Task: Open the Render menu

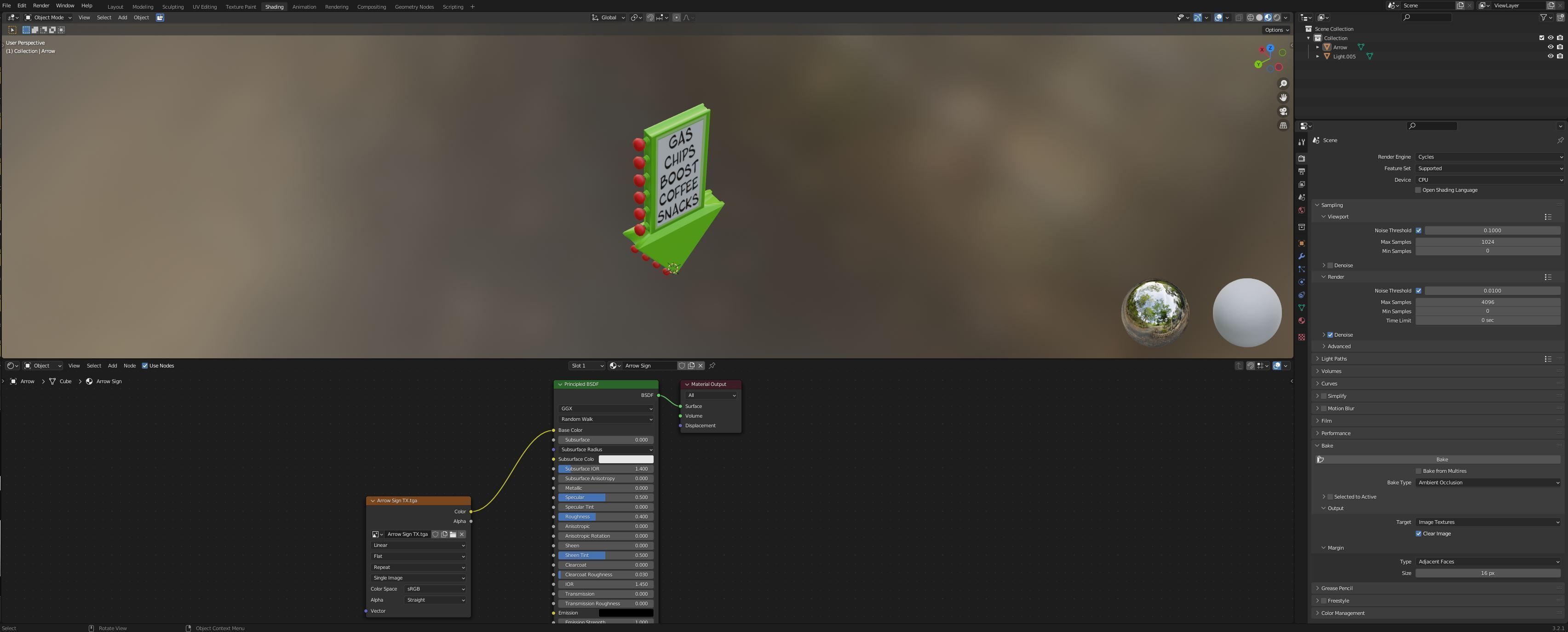Action: tap(41, 6)
